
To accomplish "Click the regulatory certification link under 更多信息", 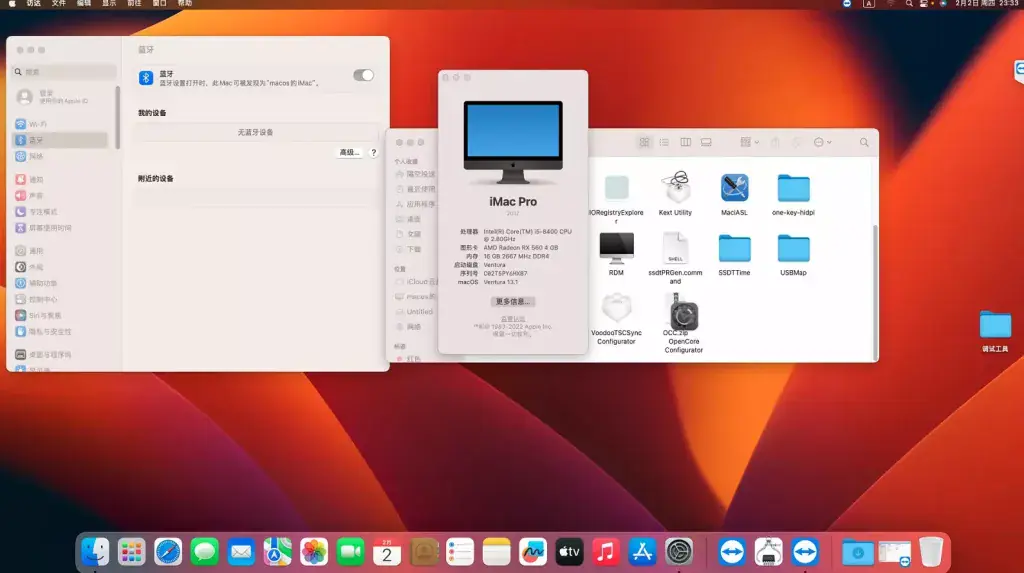I will [513, 319].
